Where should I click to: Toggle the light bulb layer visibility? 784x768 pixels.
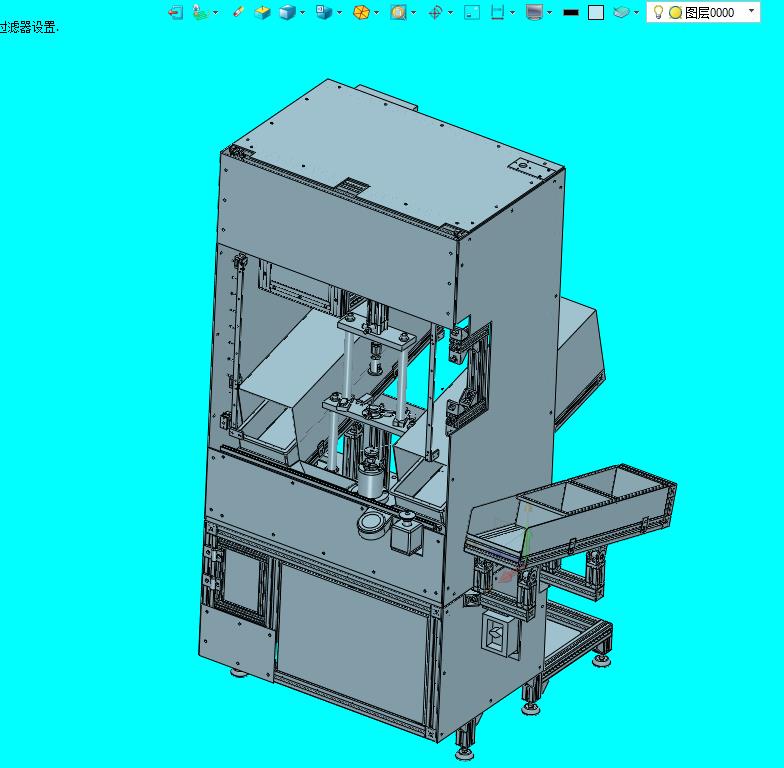[x=658, y=12]
